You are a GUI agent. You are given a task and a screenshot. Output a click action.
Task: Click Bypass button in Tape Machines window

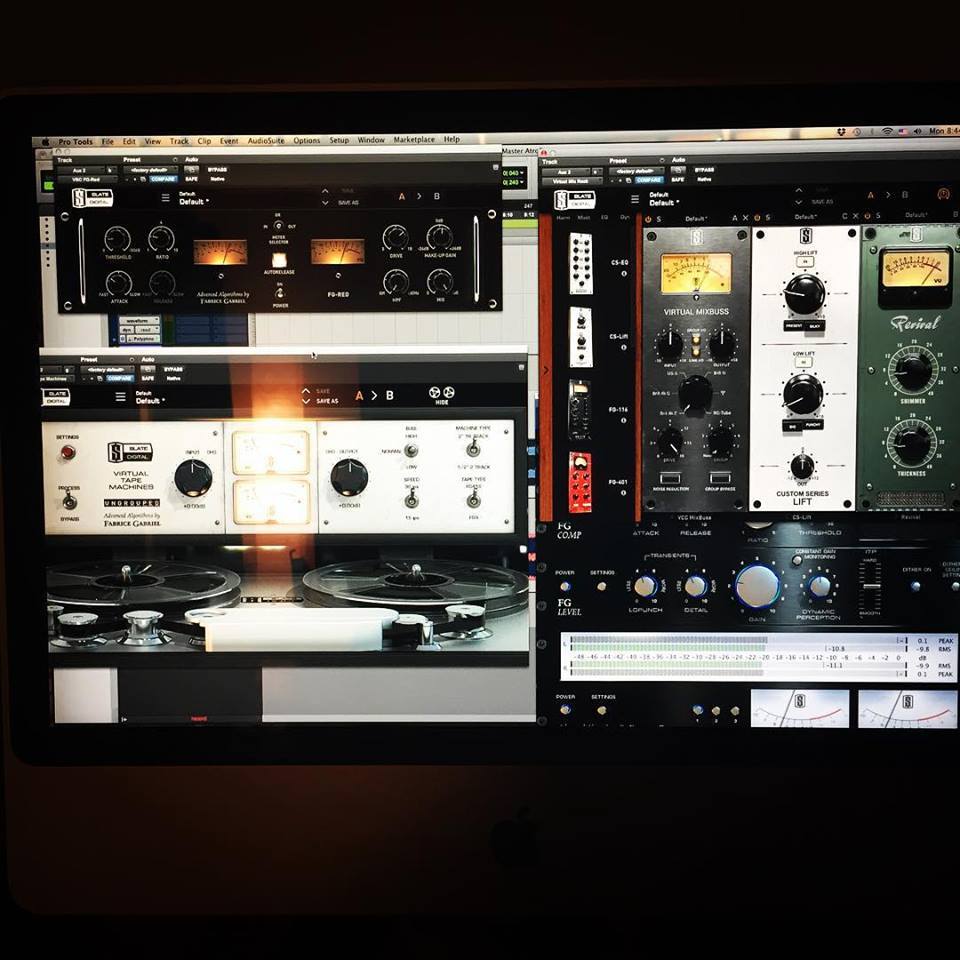coord(173,369)
